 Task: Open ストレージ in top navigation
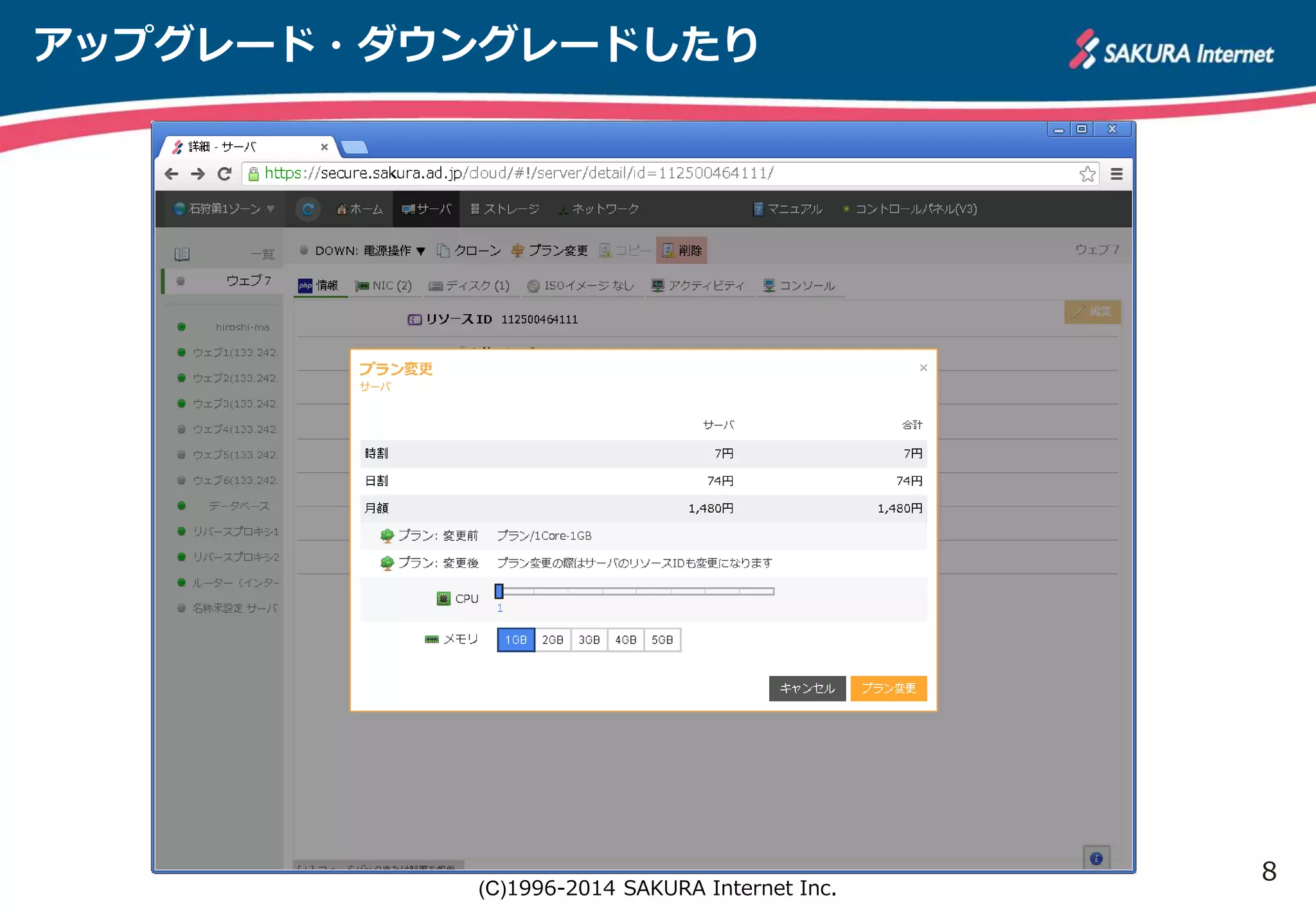coord(505,209)
